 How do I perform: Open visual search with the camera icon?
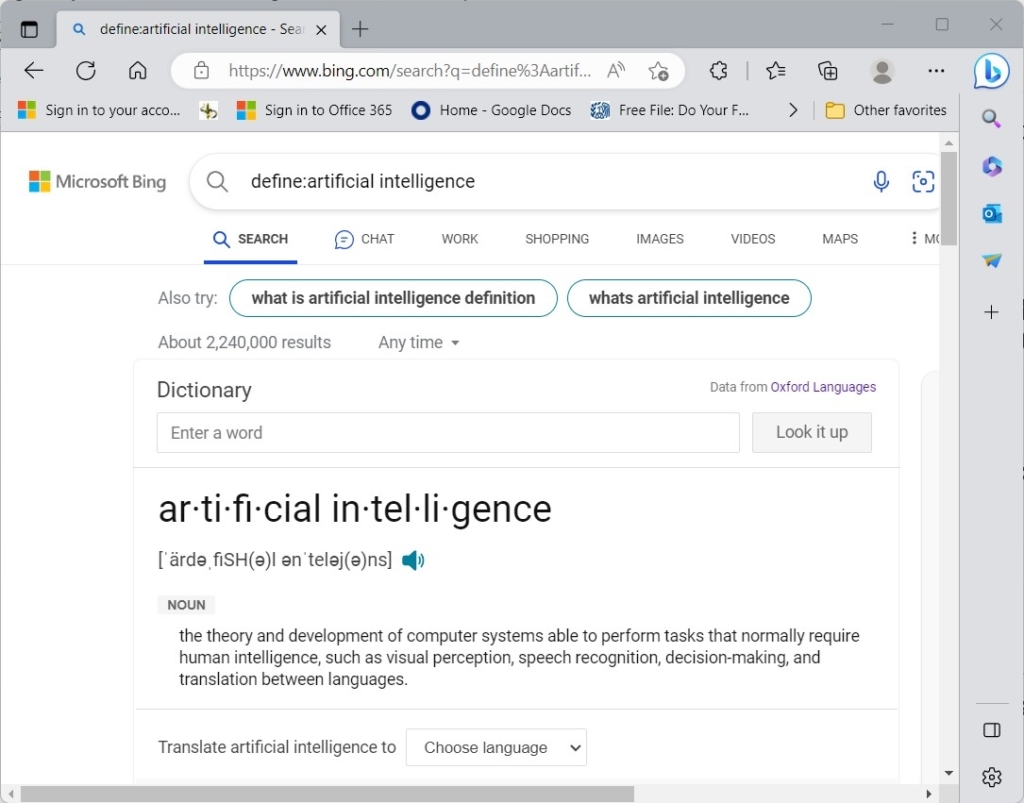[922, 182]
